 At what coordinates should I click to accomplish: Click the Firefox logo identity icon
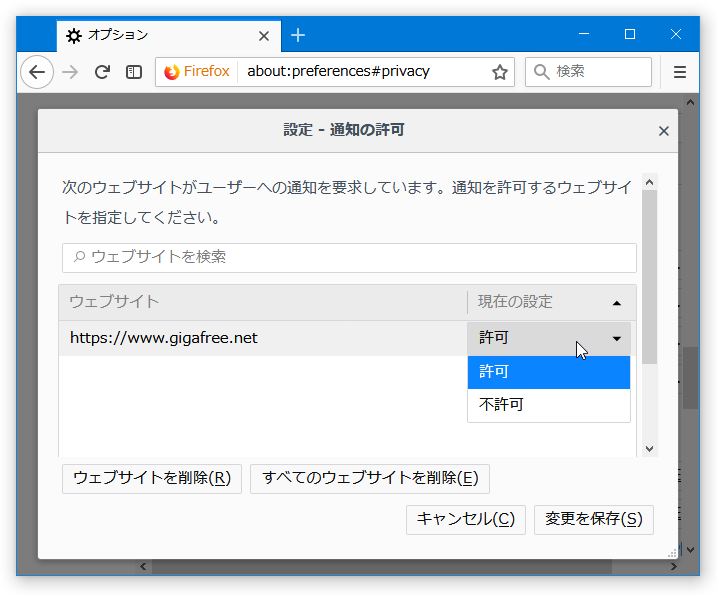pyautogui.click(x=172, y=72)
